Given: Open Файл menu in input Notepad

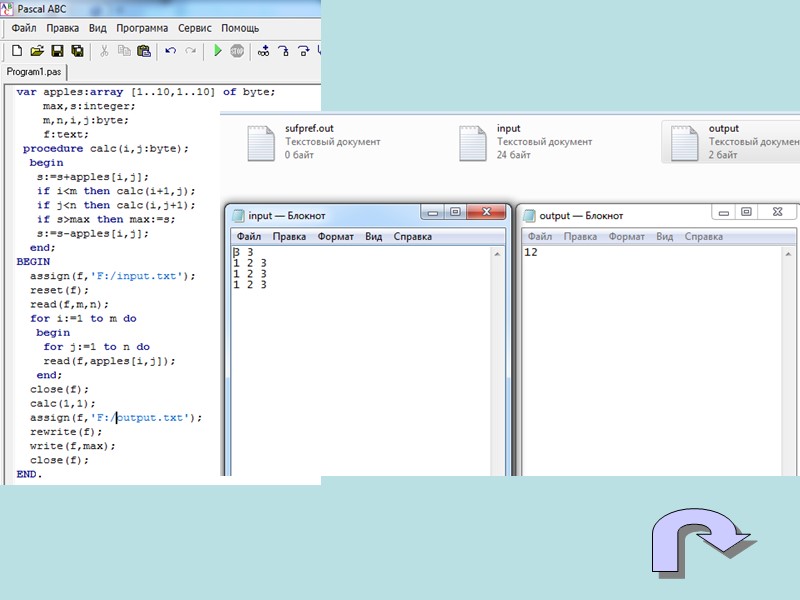Looking at the screenshot, I should pos(249,237).
